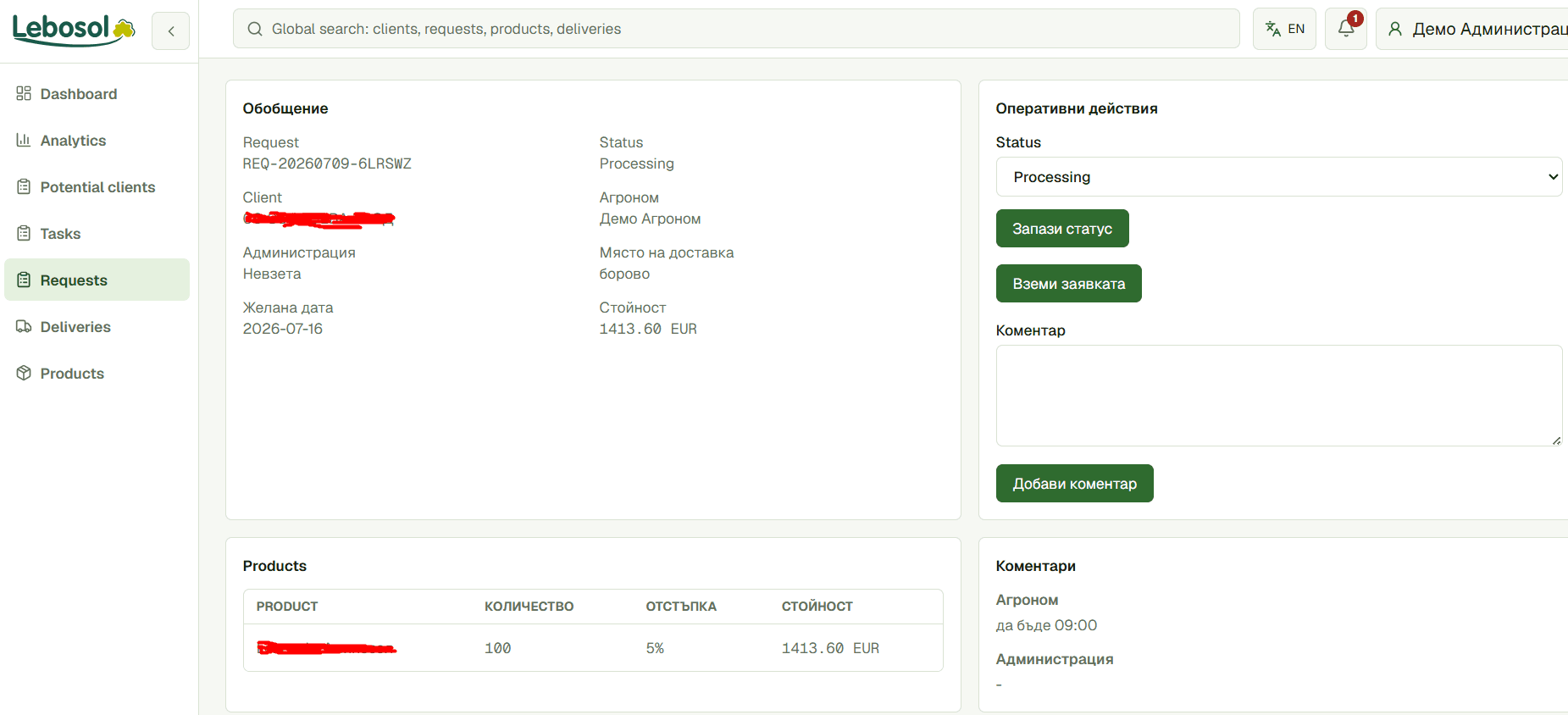The height and width of the screenshot is (715, 1568).
Task: Select Requests in the sidebar
Action: pos(97,280)
